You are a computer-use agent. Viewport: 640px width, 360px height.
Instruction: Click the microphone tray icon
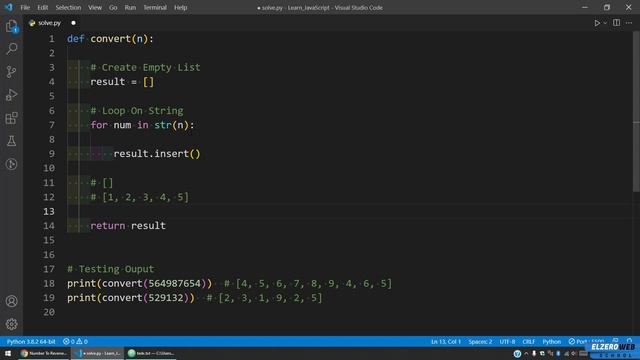(x=534, y=353)
